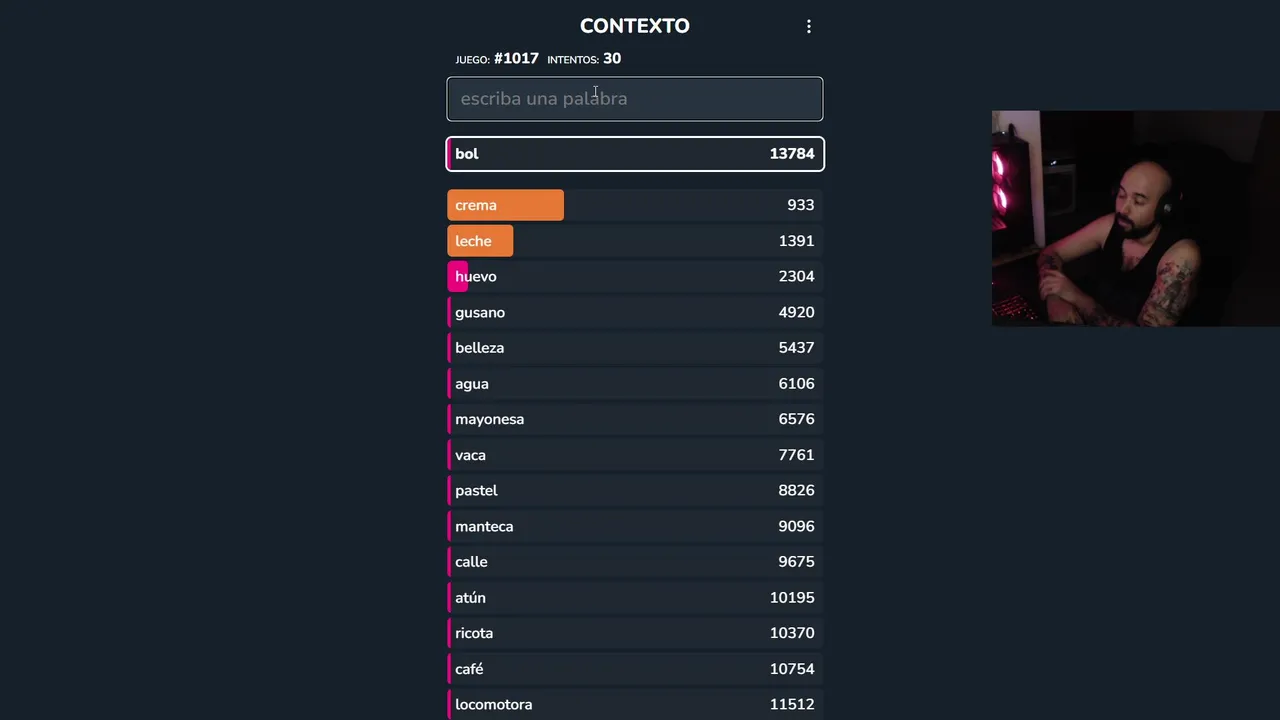1280x720 pixels.
Task: Select the 'gusano' word entry
Action: [635, 313]
